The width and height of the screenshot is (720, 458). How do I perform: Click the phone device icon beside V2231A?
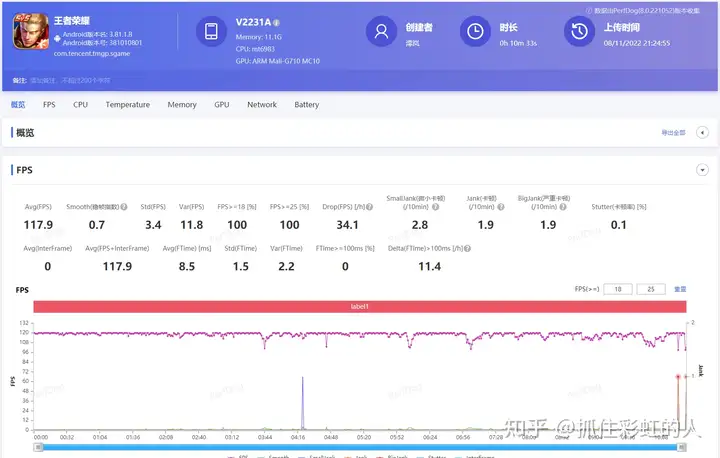click(x=211, y=31)
